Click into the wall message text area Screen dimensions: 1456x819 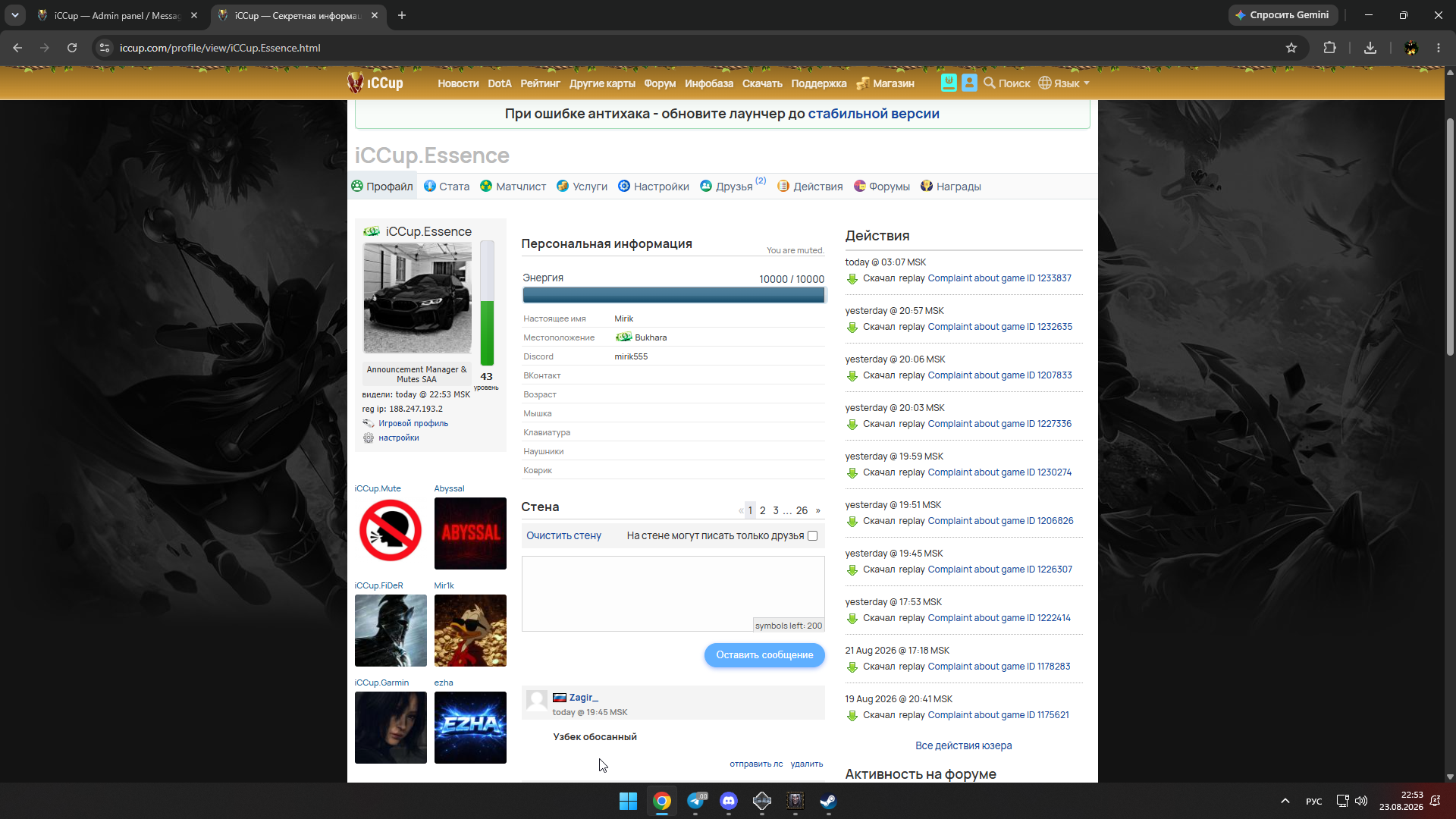[x=673, y=593]
